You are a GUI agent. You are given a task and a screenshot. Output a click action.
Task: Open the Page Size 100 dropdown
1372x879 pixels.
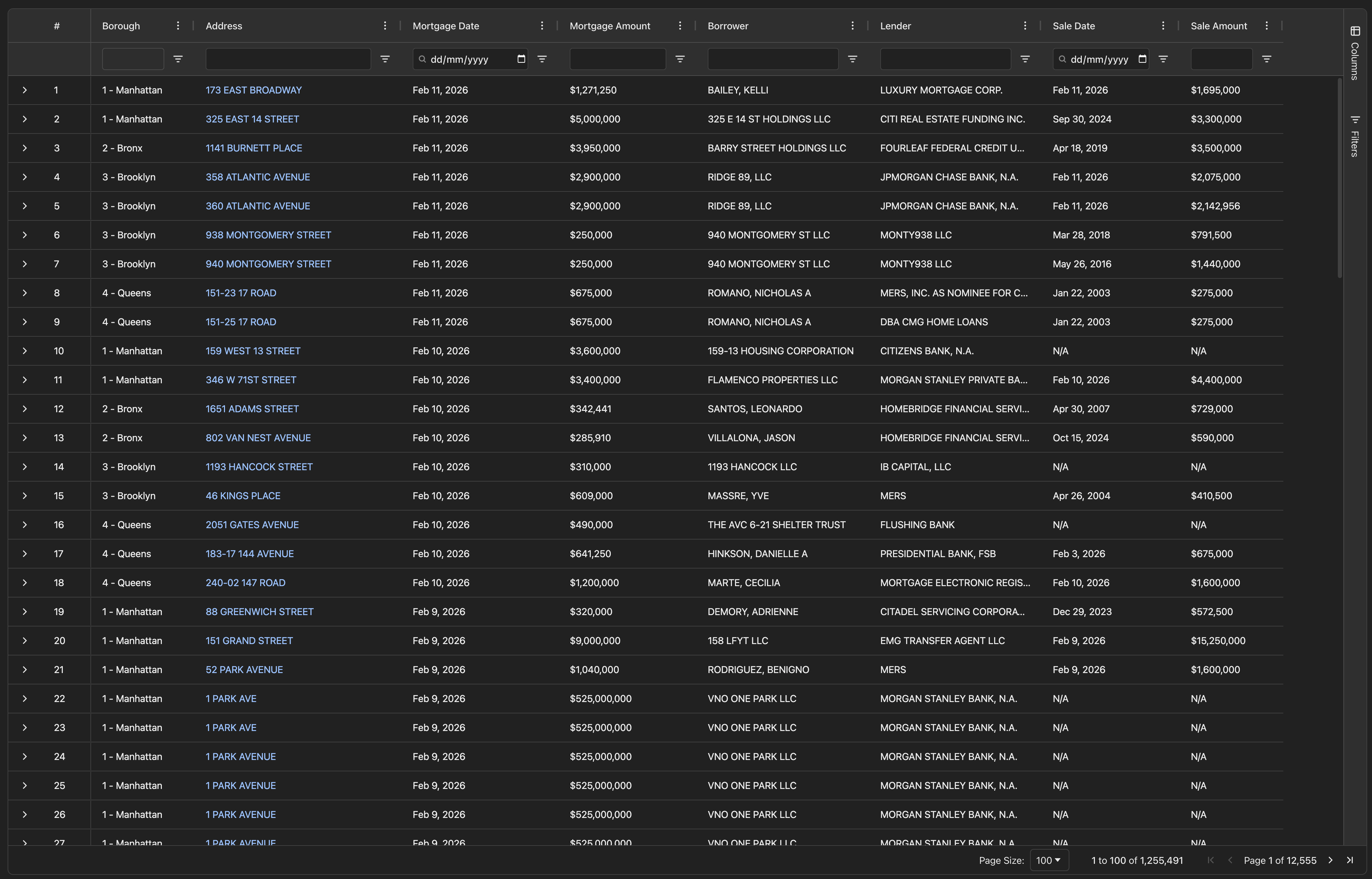tap(1048, 860)
